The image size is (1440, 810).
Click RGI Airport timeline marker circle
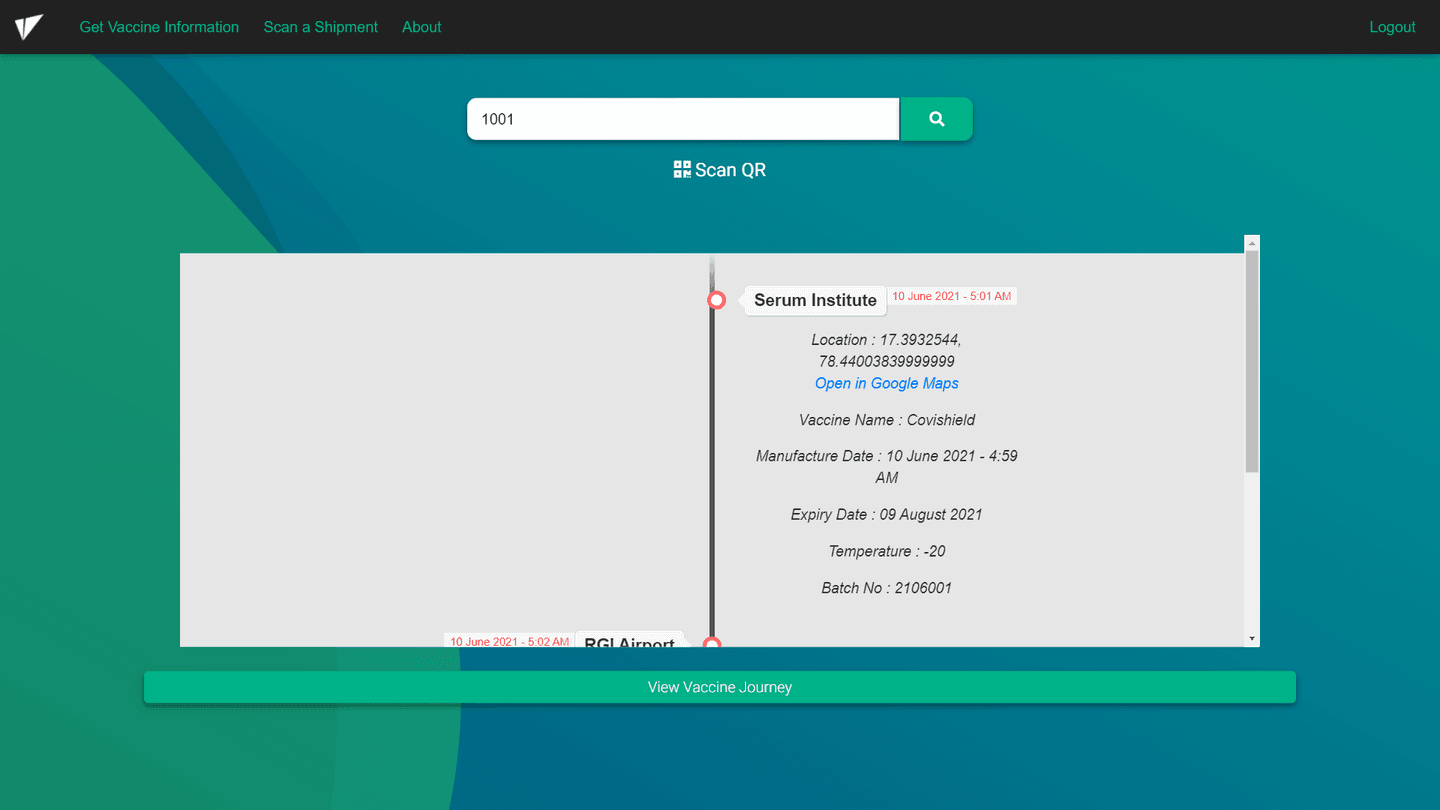712,643
